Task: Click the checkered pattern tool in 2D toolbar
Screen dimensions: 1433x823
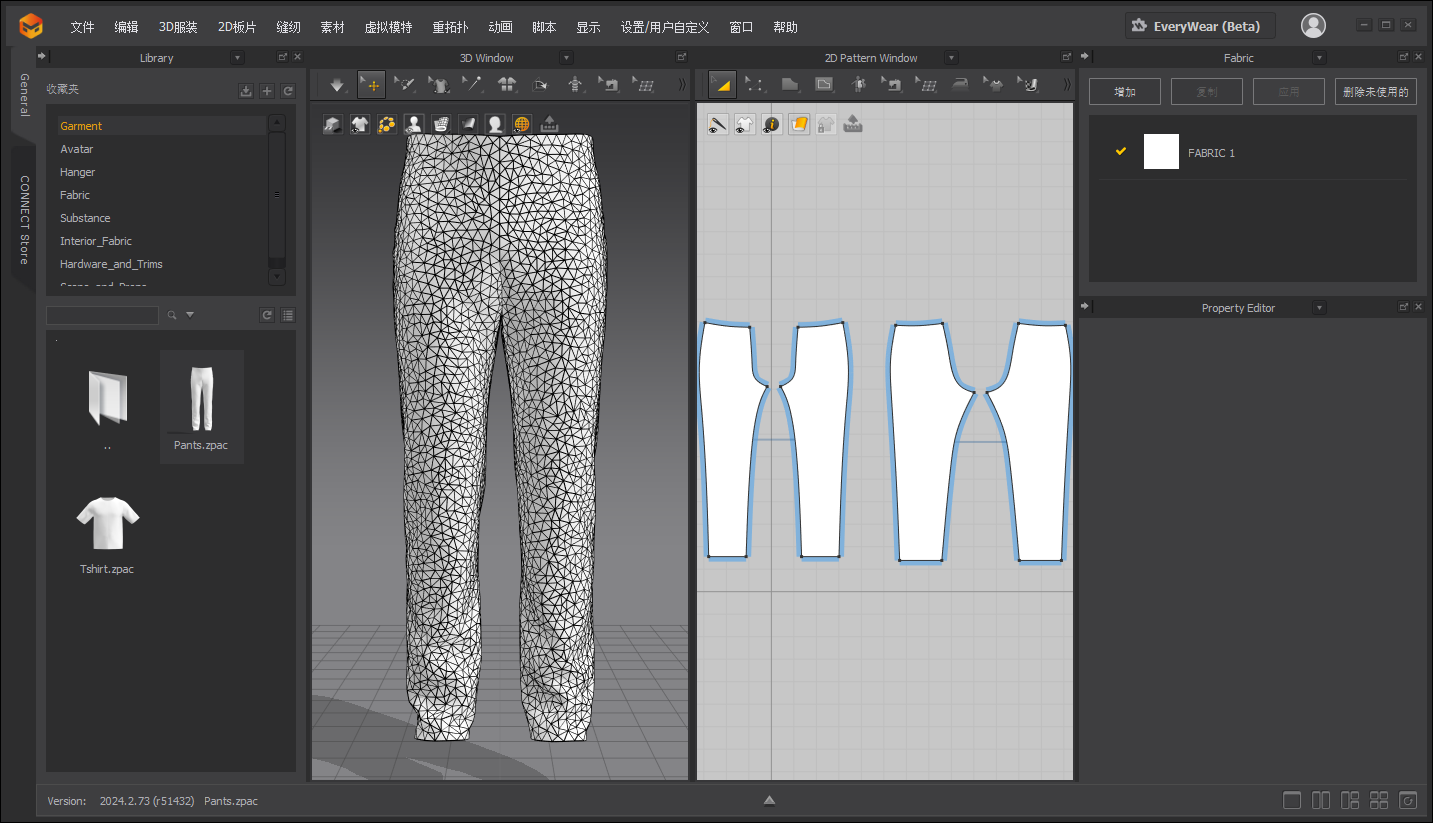Action: tap(1028, 85)
